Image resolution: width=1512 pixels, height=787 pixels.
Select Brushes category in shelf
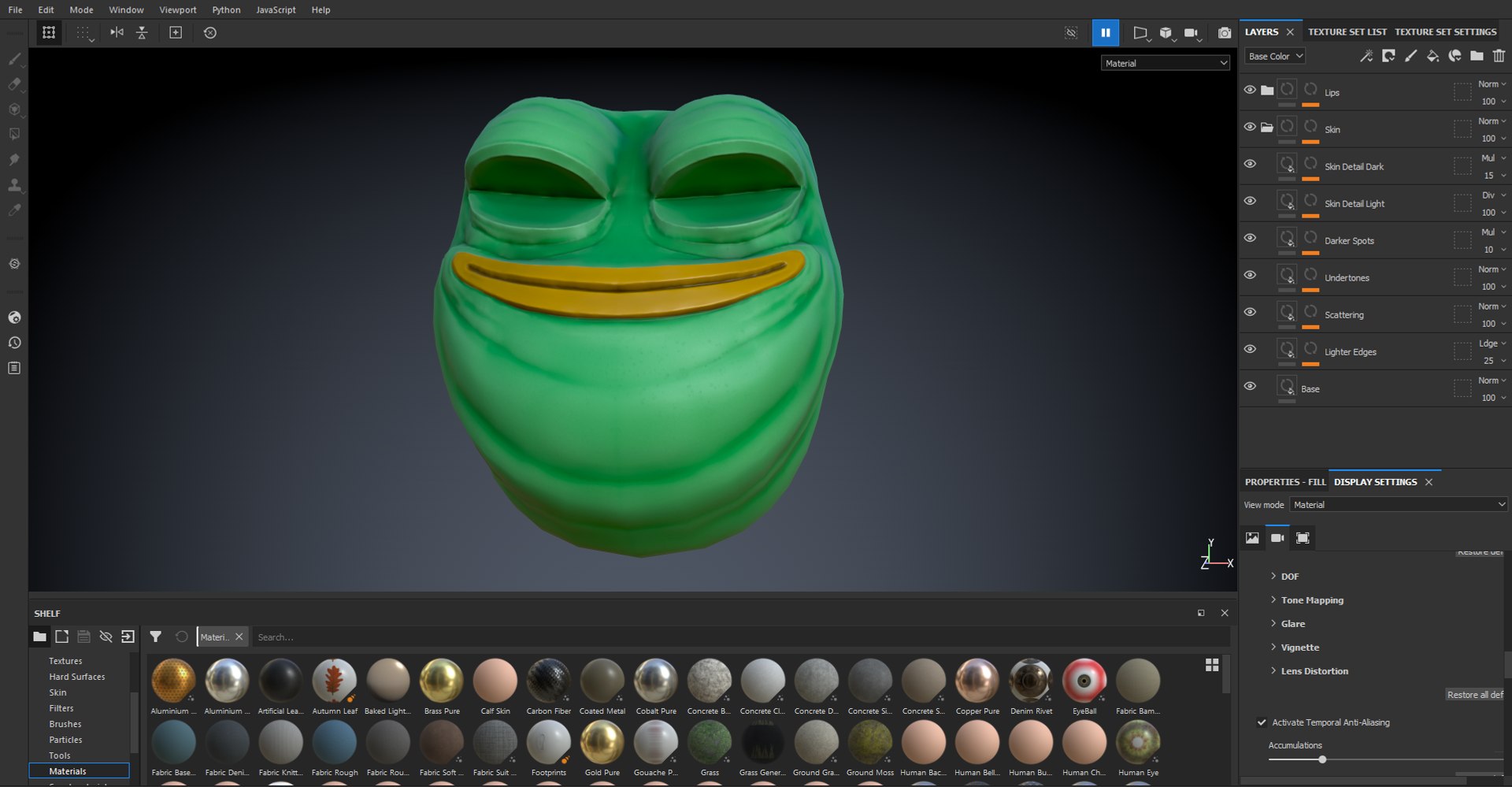(65, 724)
